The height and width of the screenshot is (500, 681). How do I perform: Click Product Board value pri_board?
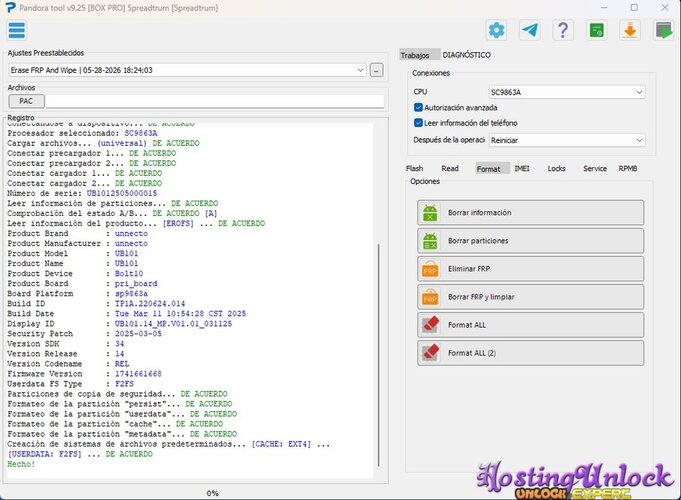[x=136, y=284]
